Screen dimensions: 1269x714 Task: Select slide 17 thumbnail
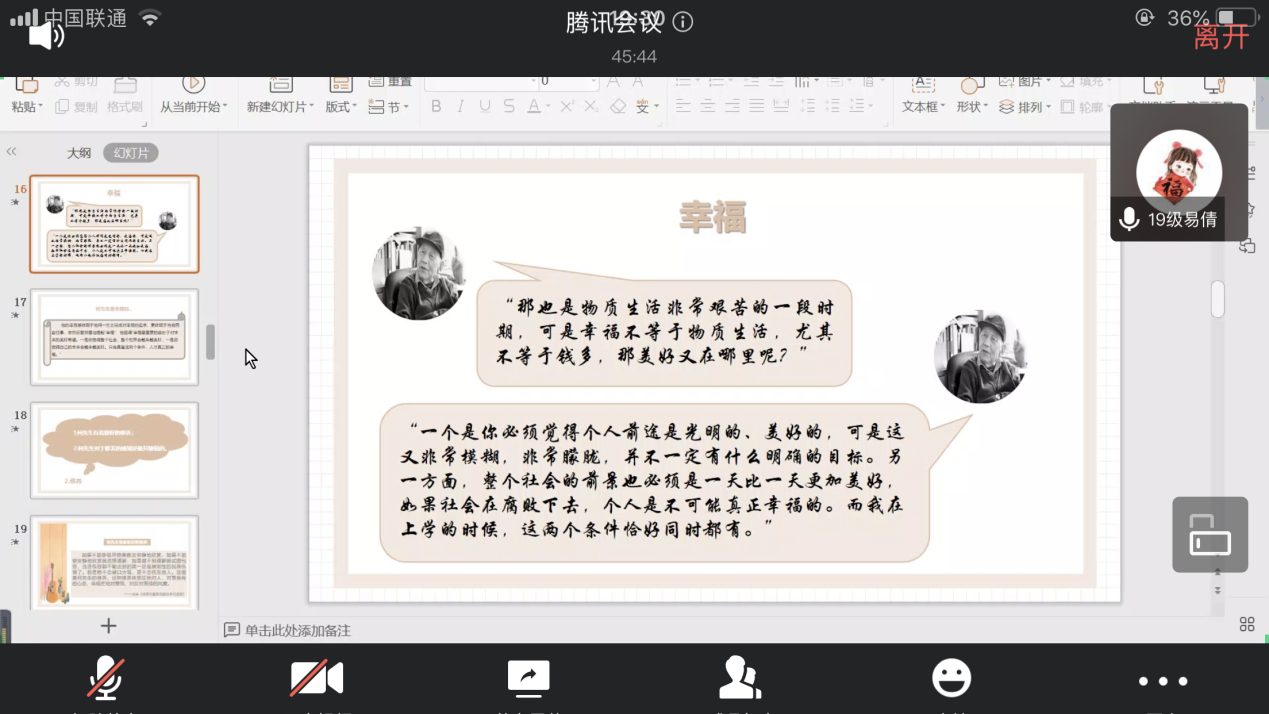pos(115,337)
